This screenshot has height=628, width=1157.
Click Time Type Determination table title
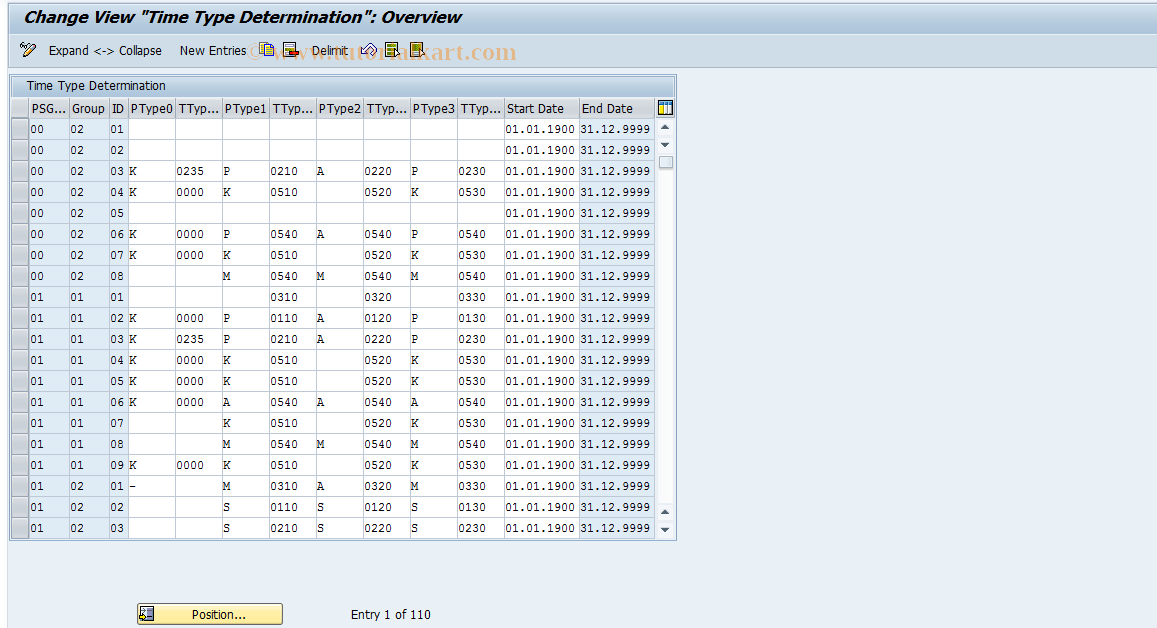[96, 86]
